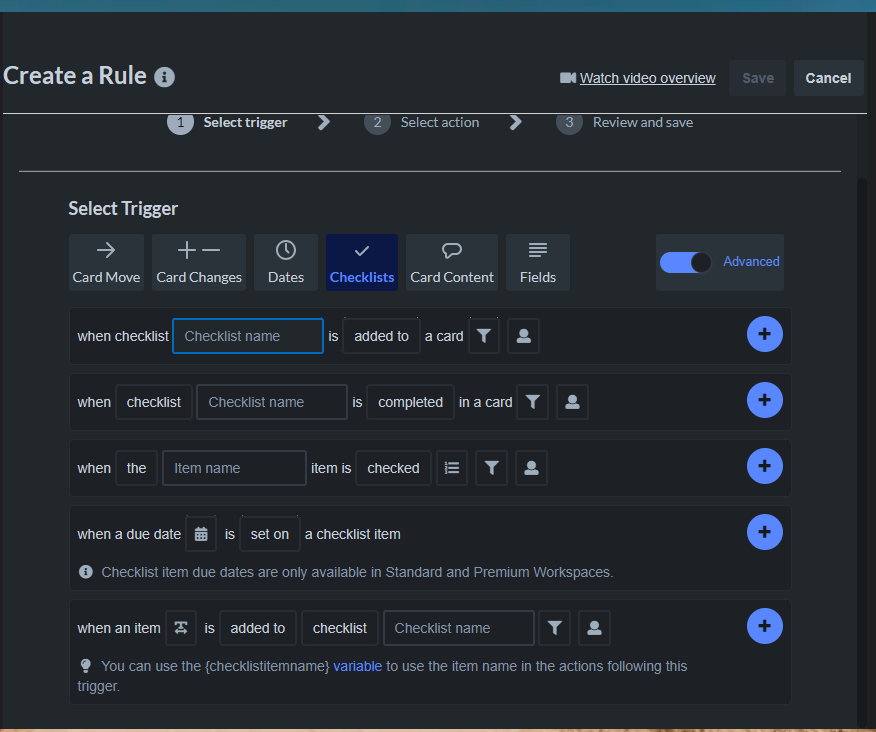Click user icon in item checked row

(531, 468)
